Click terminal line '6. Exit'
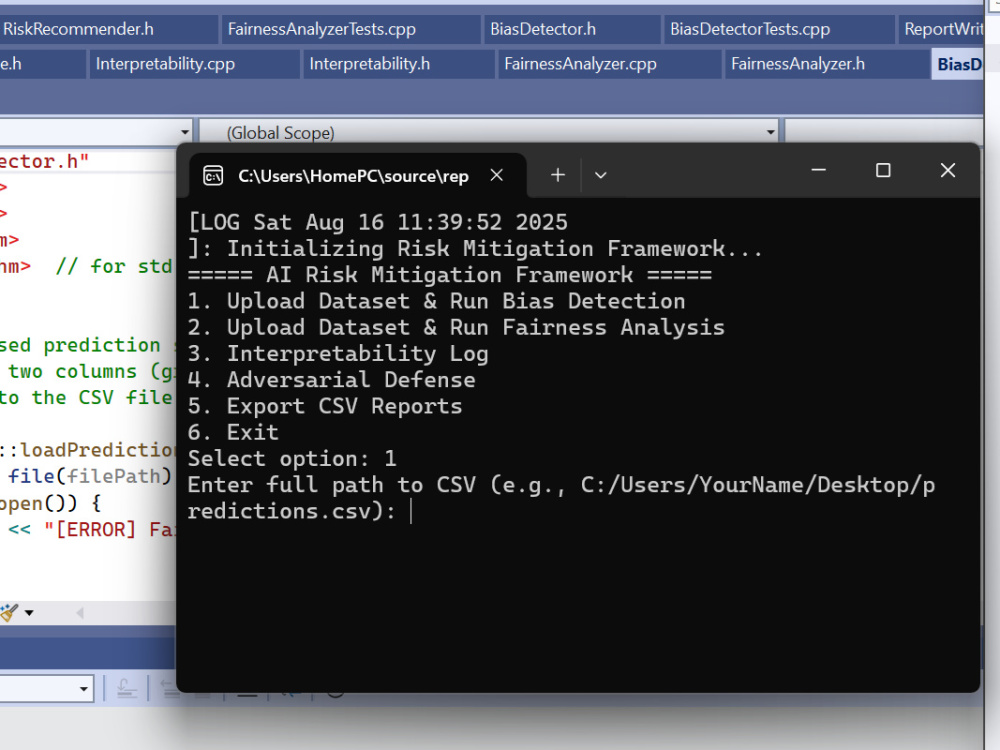Screen dimensions: 1000x750 coord(233,432)
